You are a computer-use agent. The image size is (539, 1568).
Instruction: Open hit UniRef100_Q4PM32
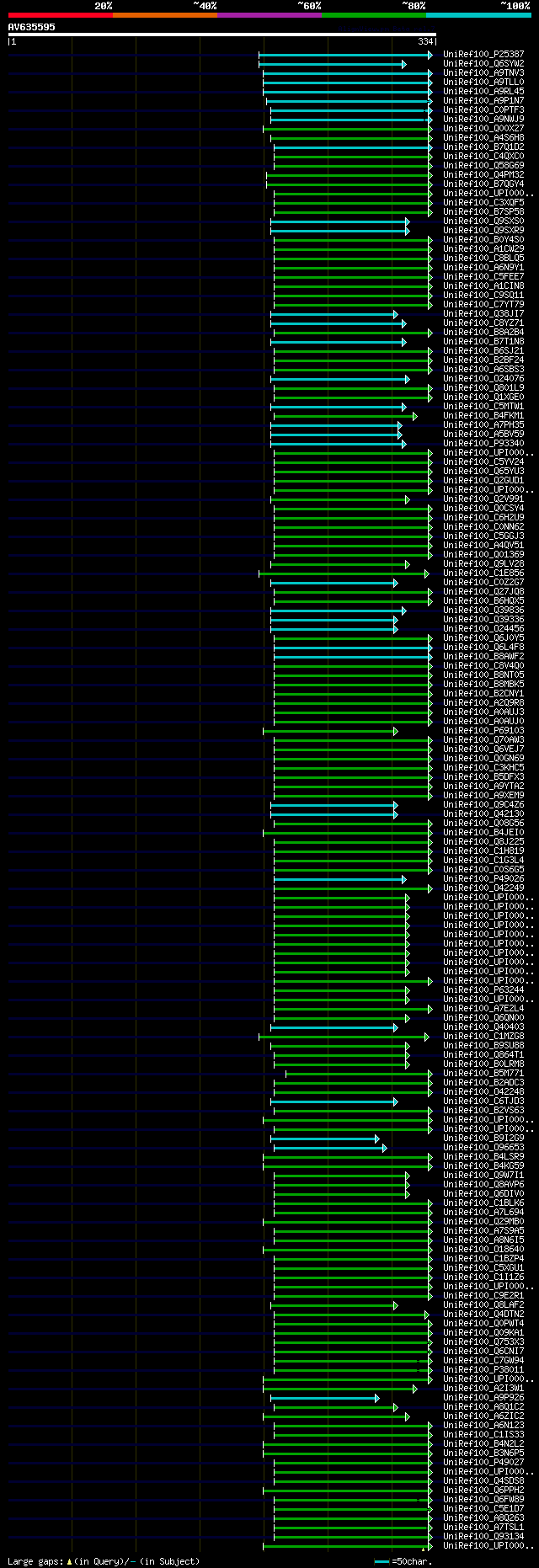(483, 175)
